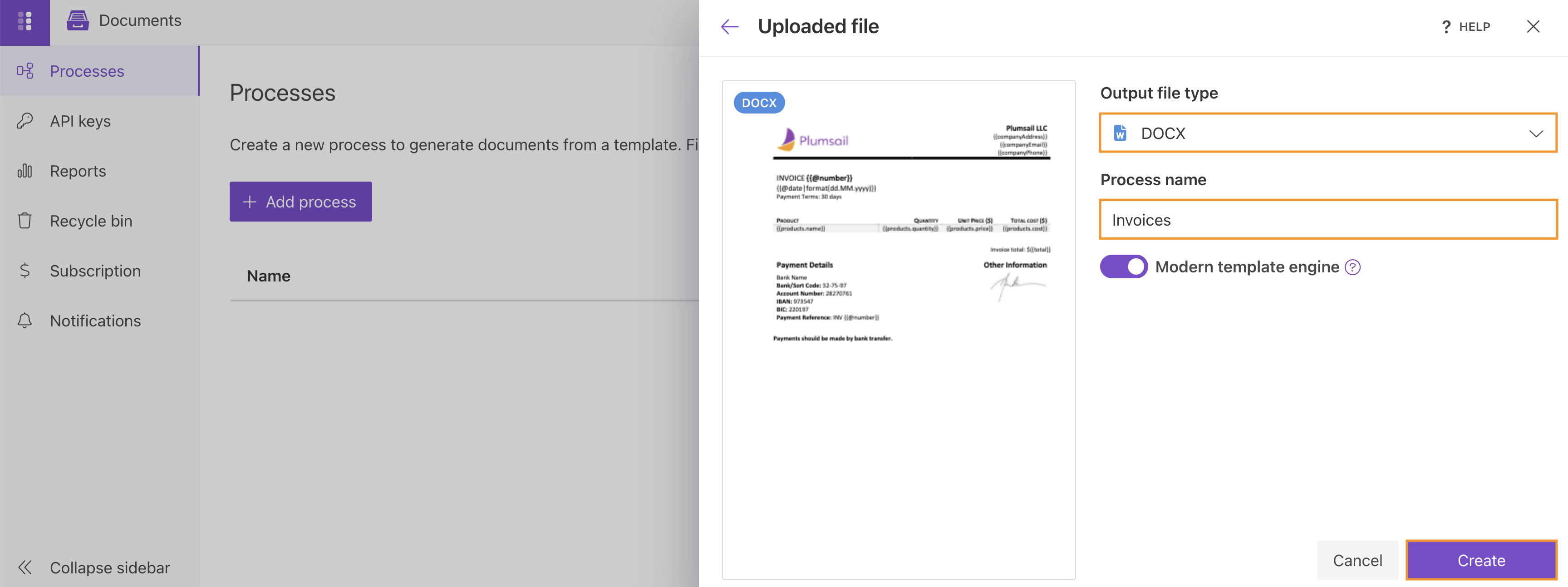This screenshot has height=587, width=1568.
Task: Click the Recycle bin trash icon
Action: point(25,221)
